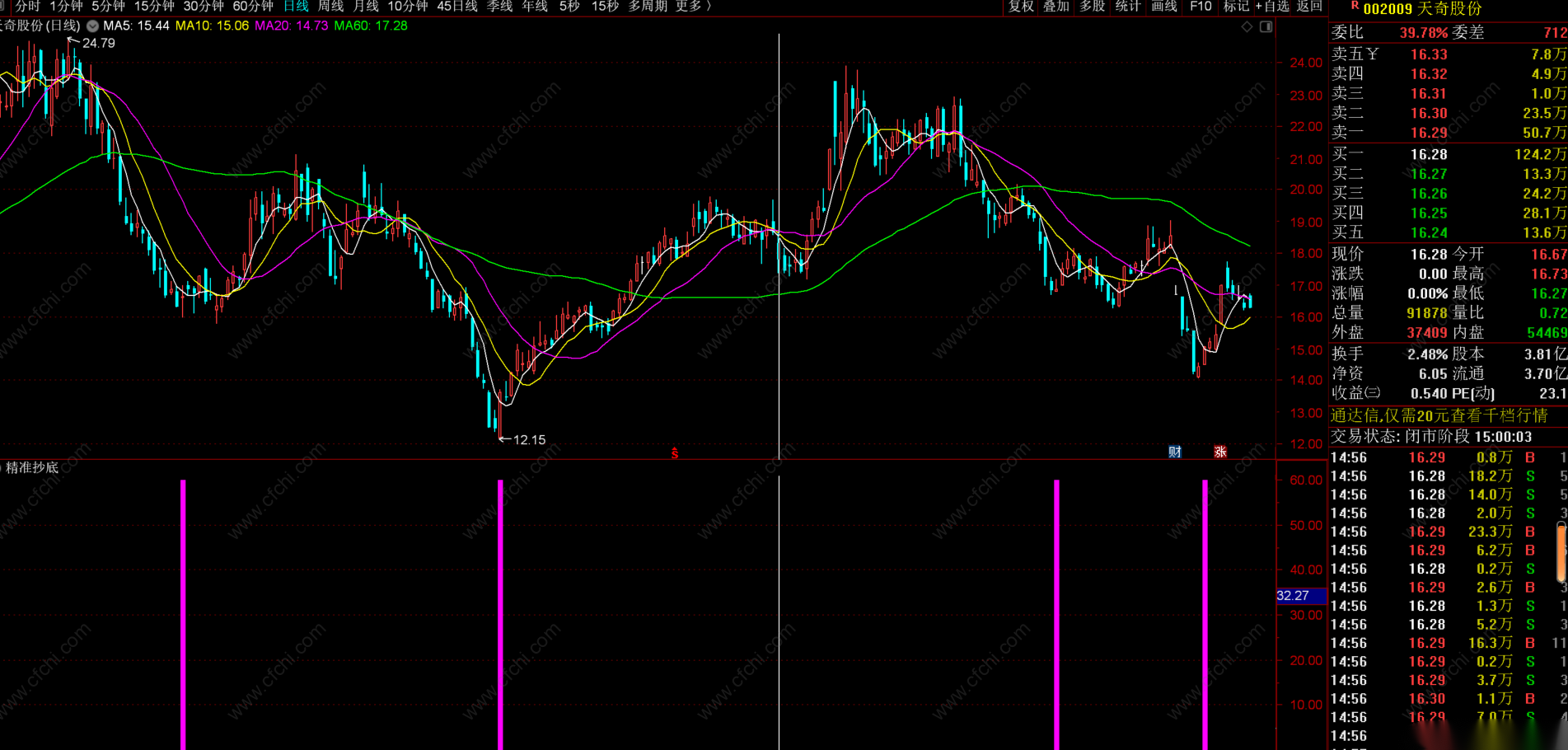Open F10 company information
This screenshot has height=750, width=1568.
click(1201, 7)
